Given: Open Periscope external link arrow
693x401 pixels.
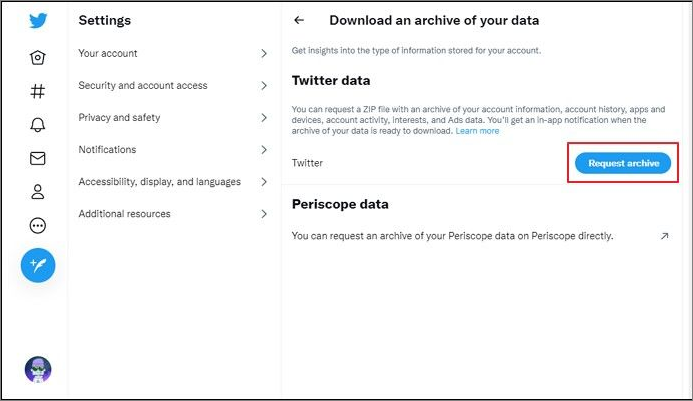Looking at the screenshot, I should (x=664, y=236).
